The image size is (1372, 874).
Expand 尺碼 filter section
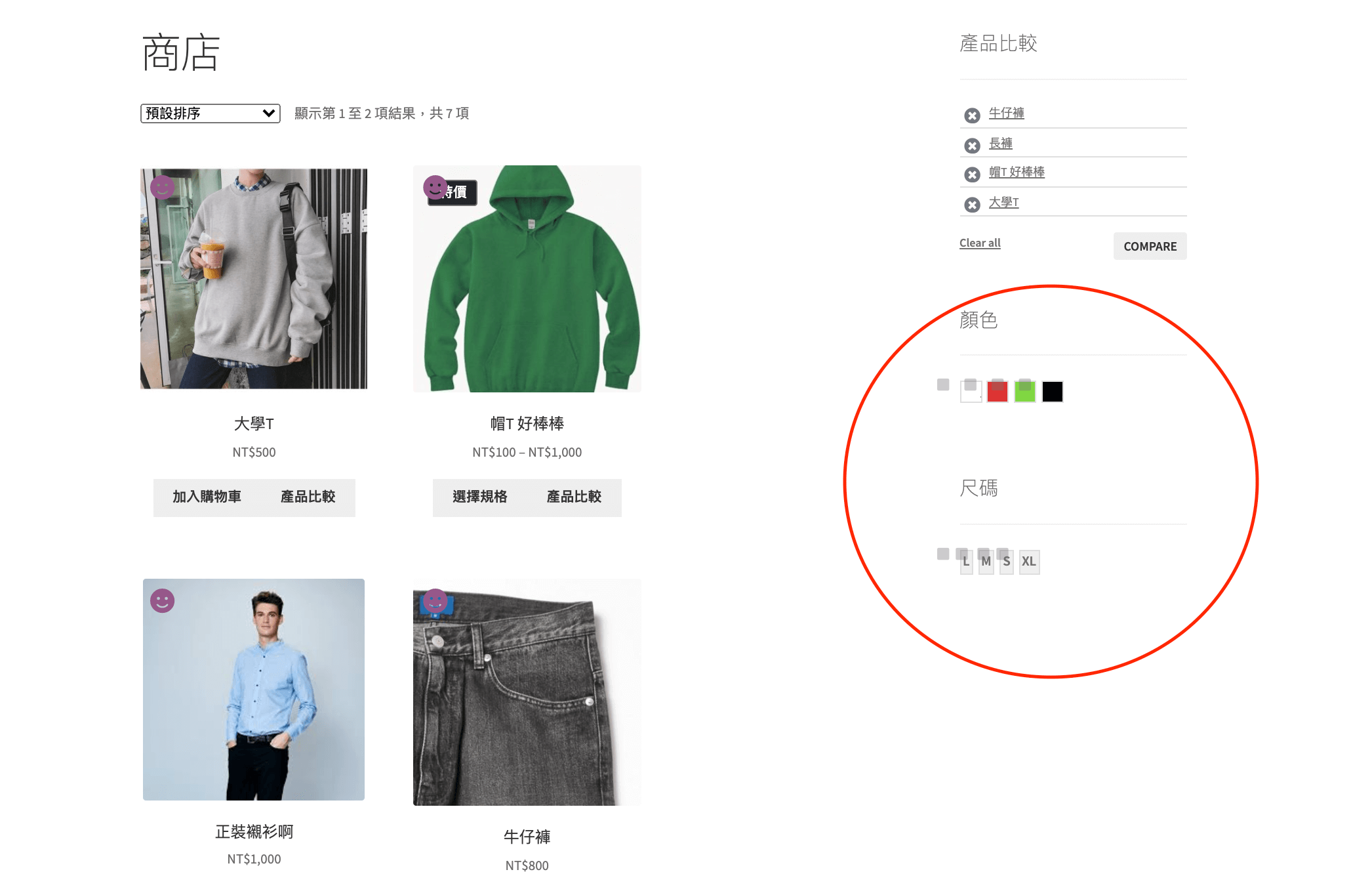click(x=980, y=487)
